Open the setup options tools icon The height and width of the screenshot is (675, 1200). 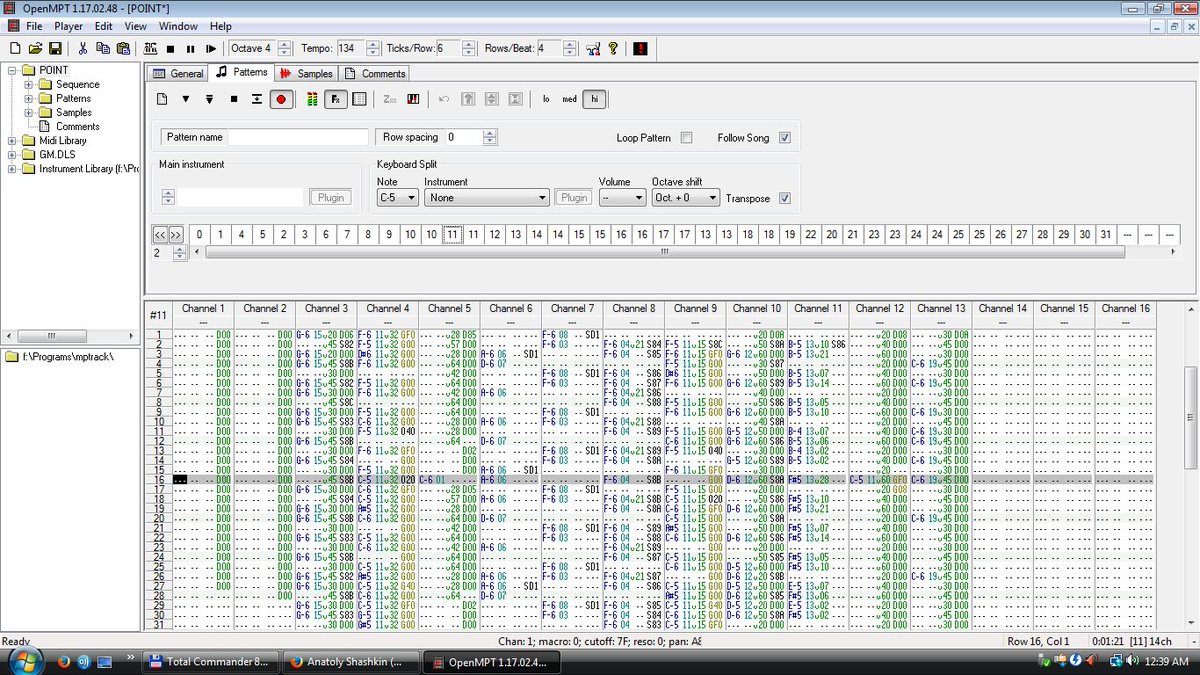[593, 48]
